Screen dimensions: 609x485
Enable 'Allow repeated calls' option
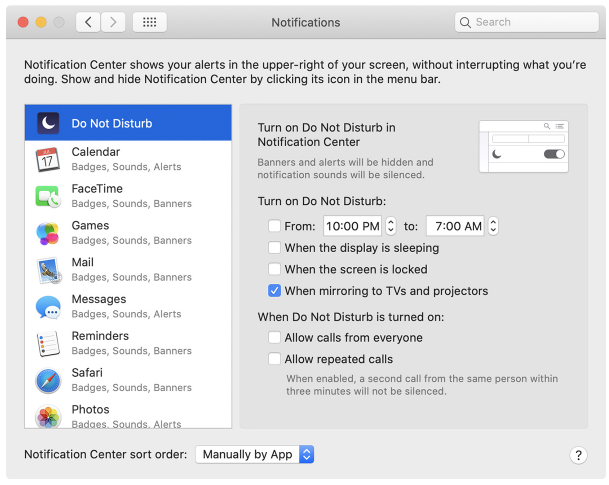tap(275, 359)
